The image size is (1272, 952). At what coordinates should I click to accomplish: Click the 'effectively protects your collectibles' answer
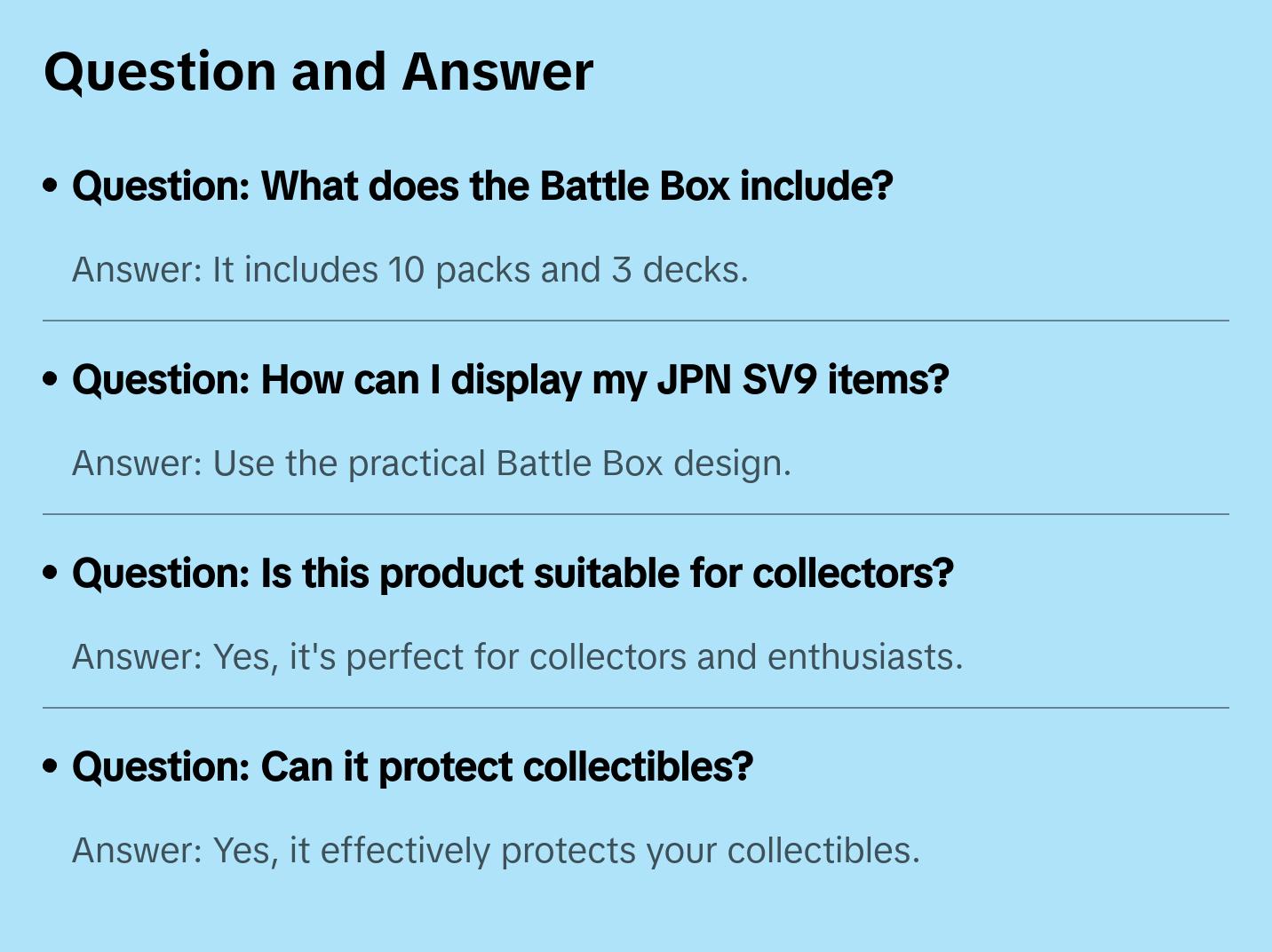496,851
